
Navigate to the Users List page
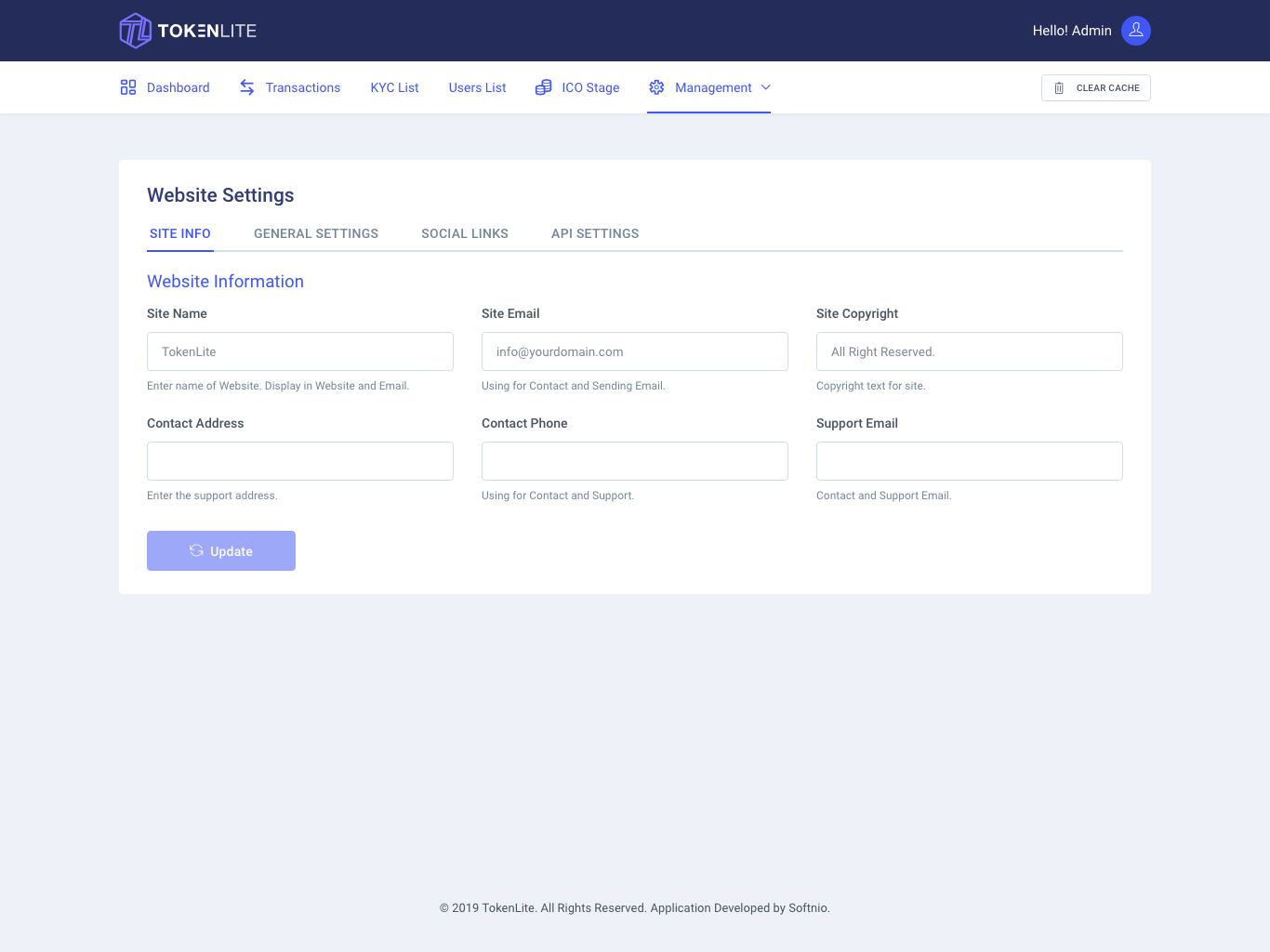(x=477, y=86)
